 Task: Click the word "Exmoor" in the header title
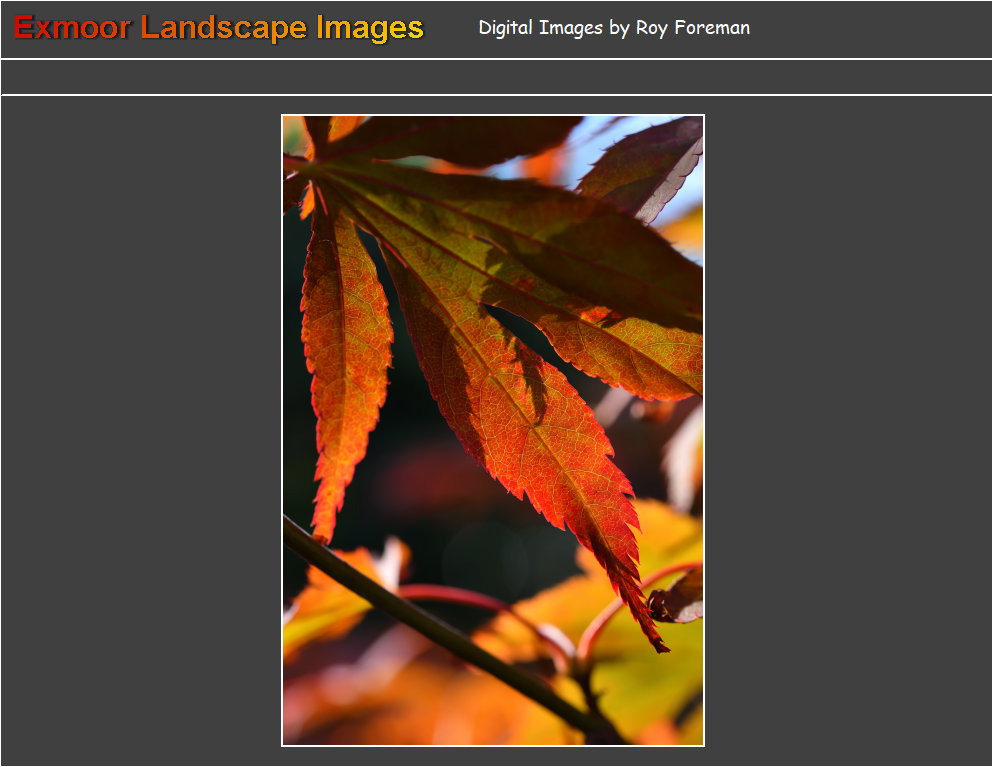point(72,28)
